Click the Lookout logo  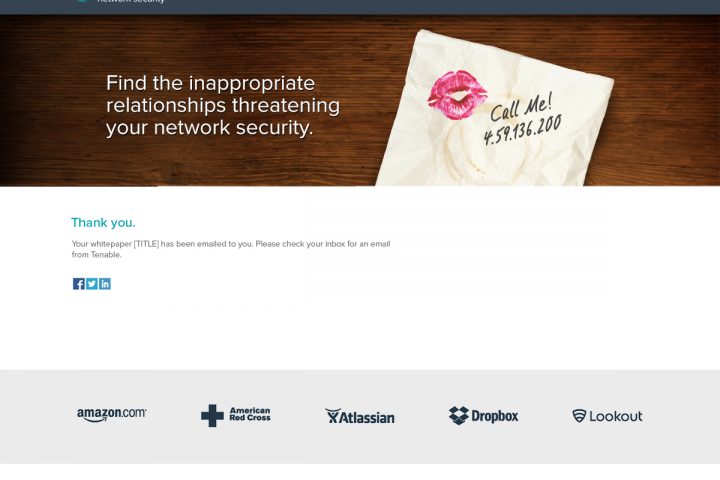pyautogui.click(x=607, y=416)
